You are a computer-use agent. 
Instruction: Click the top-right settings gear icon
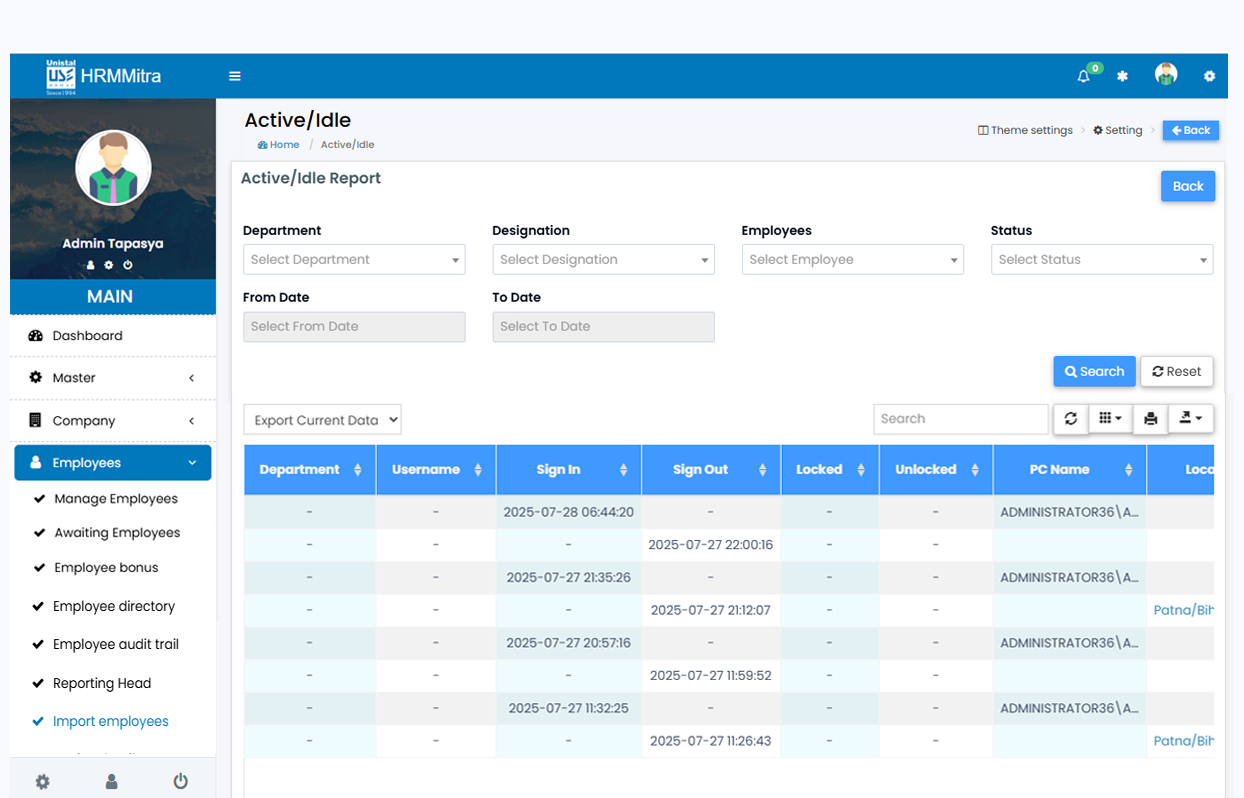(1209, 76)
